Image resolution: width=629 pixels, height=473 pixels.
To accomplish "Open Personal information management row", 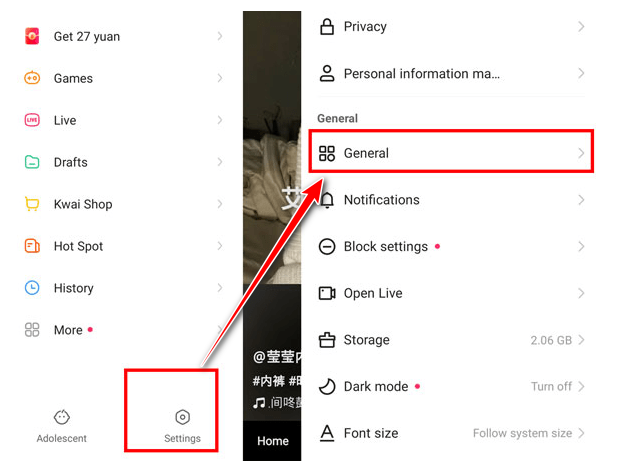I will 451,73.
